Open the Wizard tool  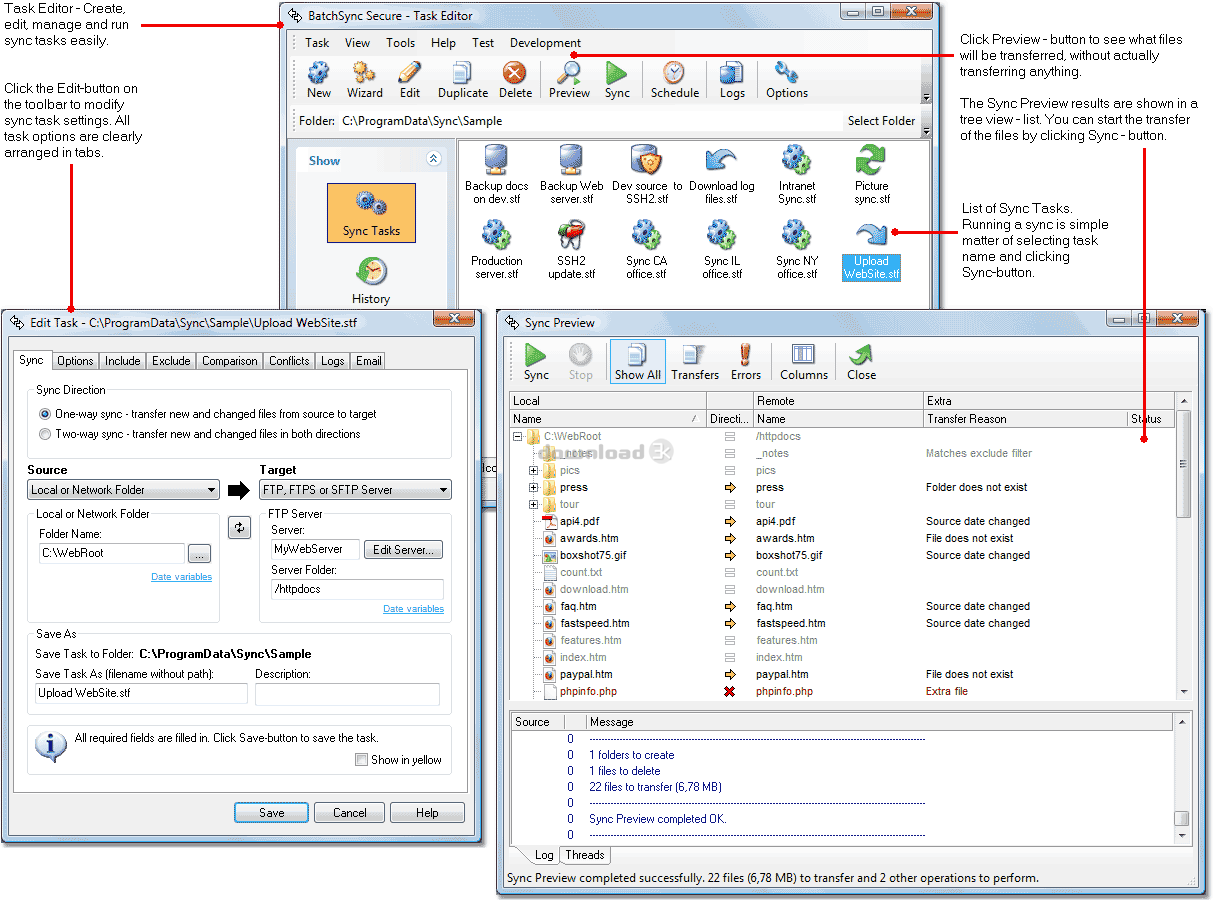[364, 80]
